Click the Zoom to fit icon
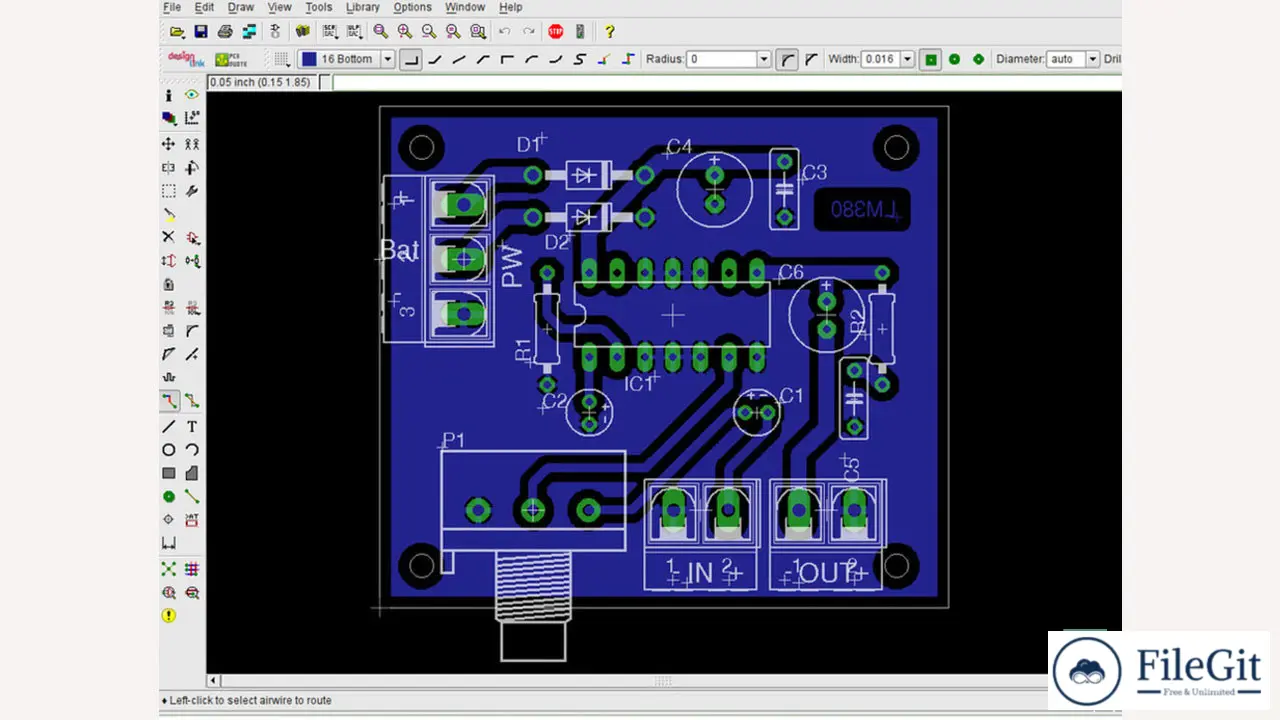This screenshot has width=1280, height=720. click(380, 32)
